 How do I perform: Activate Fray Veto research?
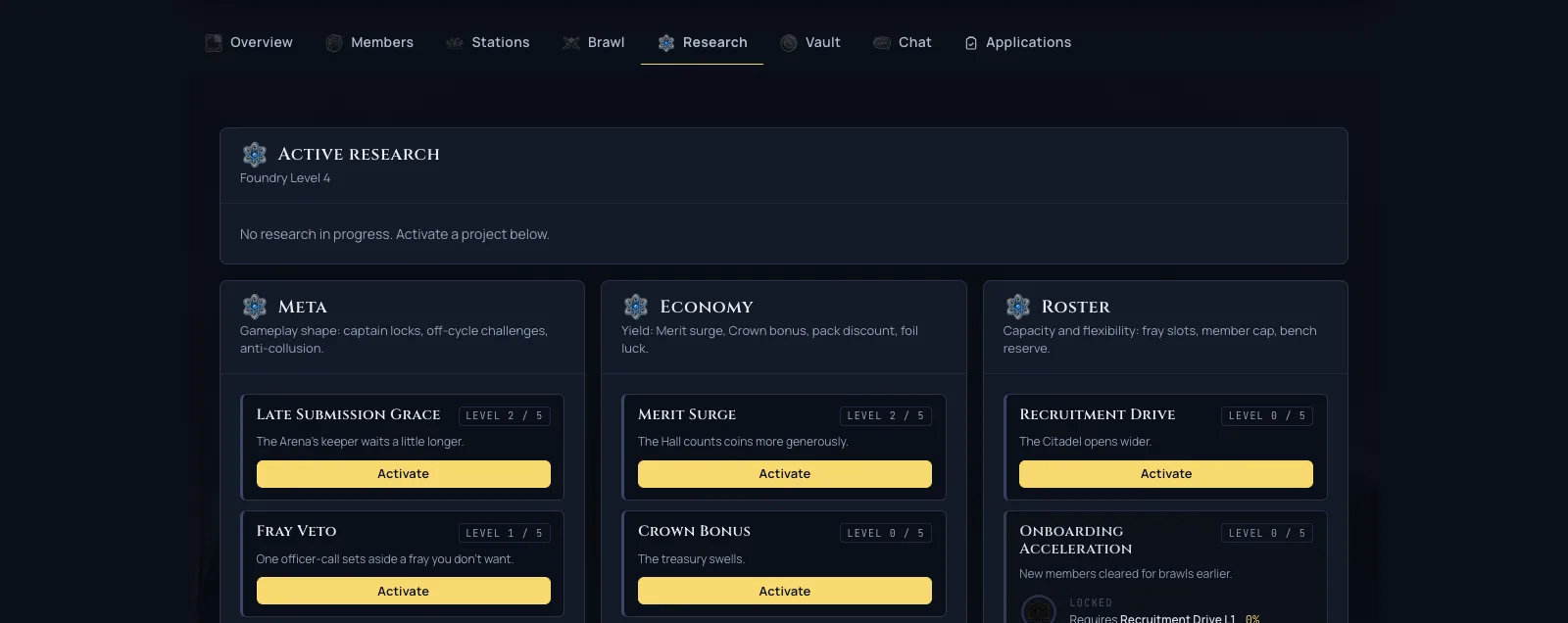[x=404, y=591]
